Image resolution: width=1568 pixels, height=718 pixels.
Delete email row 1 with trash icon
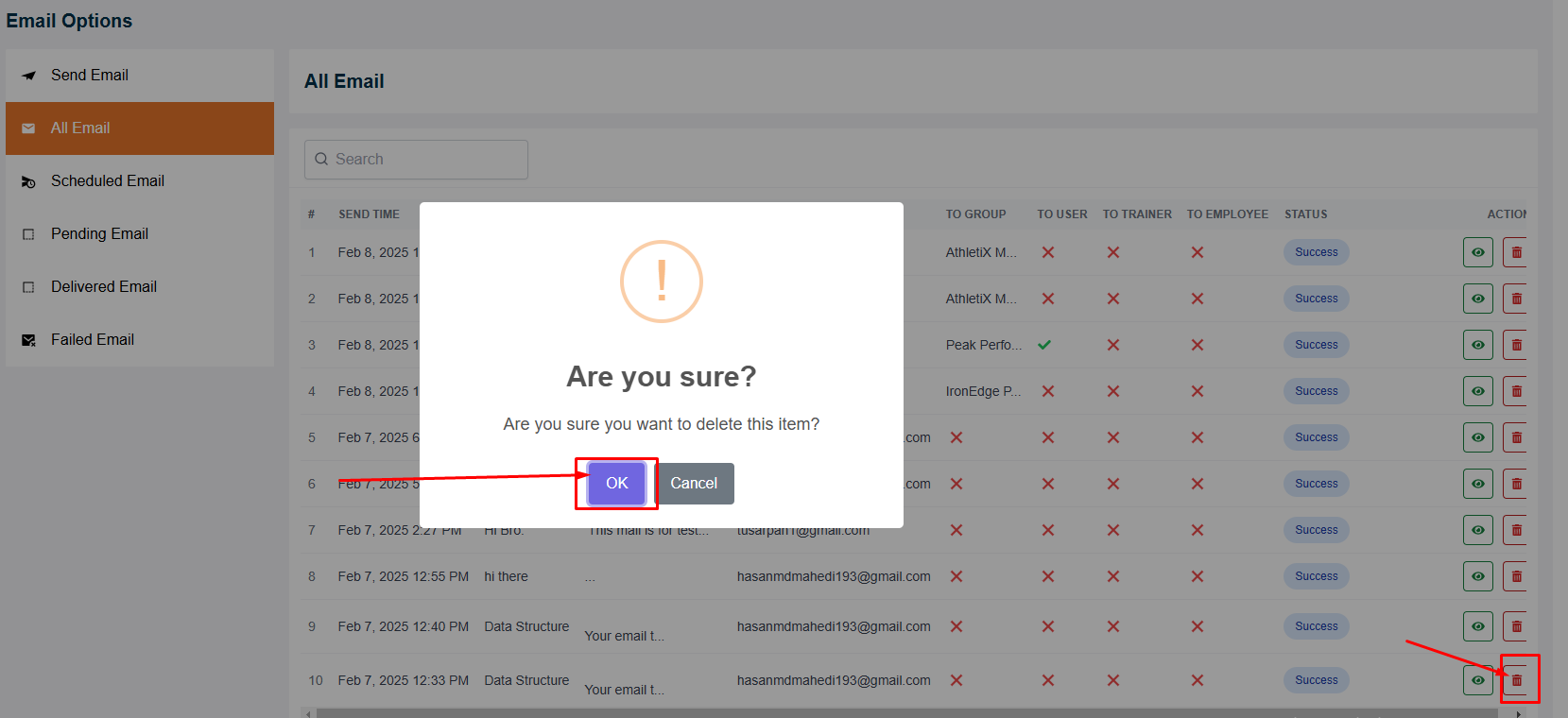click(1516, 252)
